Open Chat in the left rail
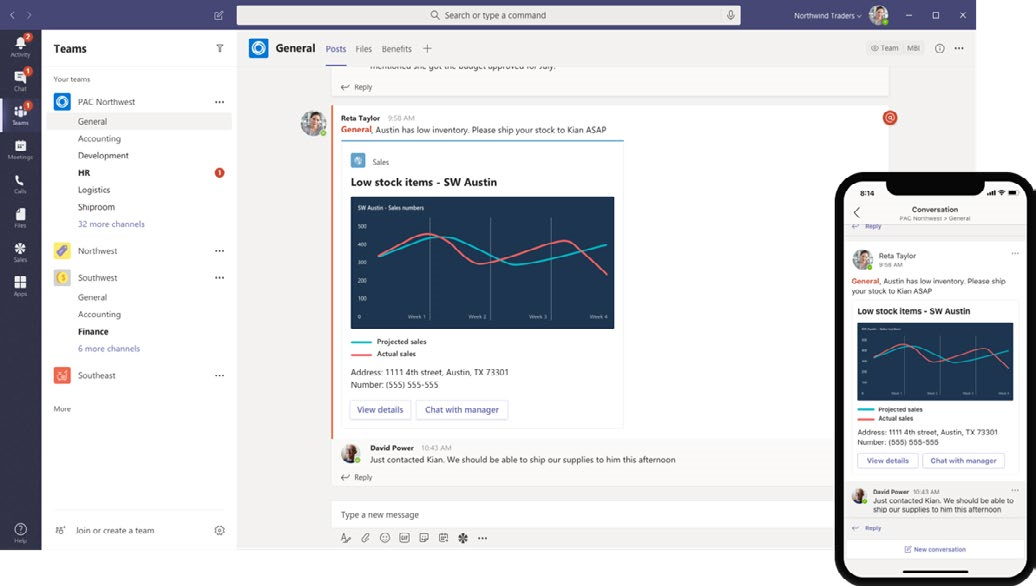The image size is (1036, 586). (x=20, y=80)
